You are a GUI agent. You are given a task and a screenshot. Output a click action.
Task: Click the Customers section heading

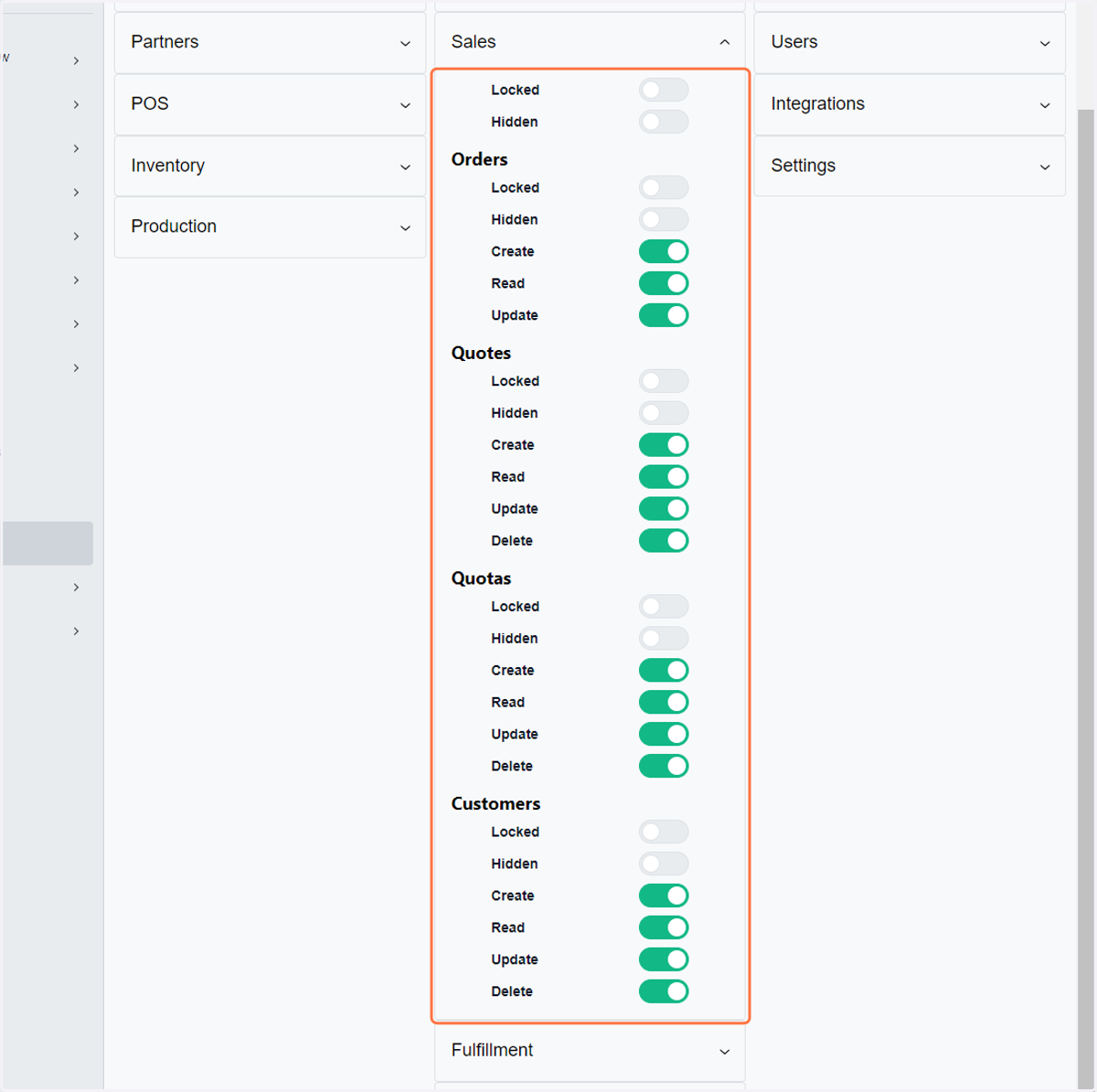[495, 804]
